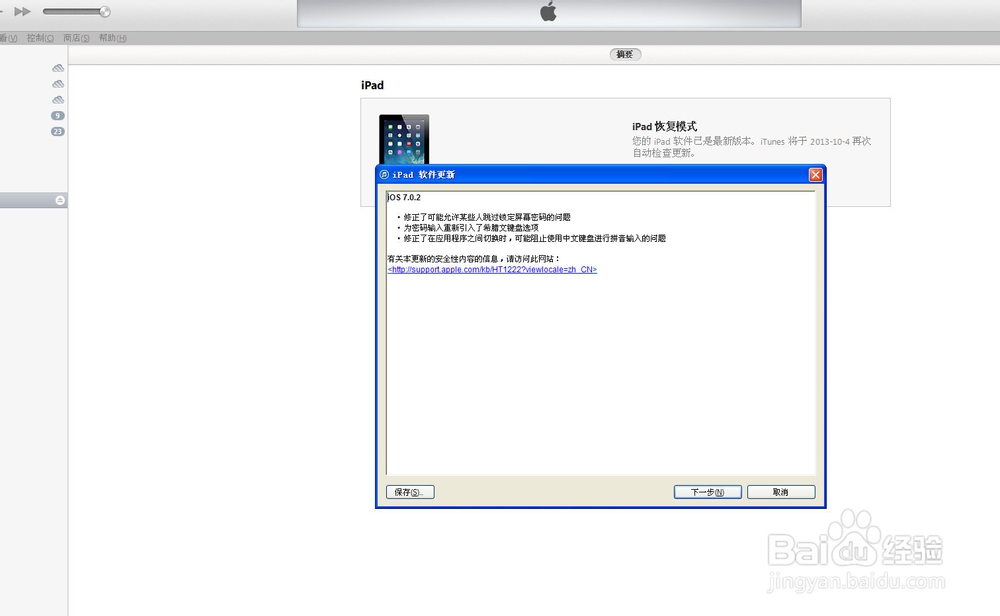Adjust the iTunes volume slider knob
Screen dimensions: 1000x616
(x=105, y=11)
